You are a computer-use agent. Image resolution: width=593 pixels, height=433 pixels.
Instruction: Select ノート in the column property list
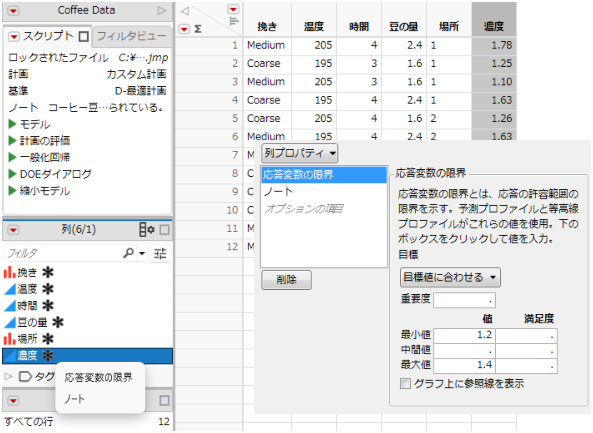(x=324, y=192)
